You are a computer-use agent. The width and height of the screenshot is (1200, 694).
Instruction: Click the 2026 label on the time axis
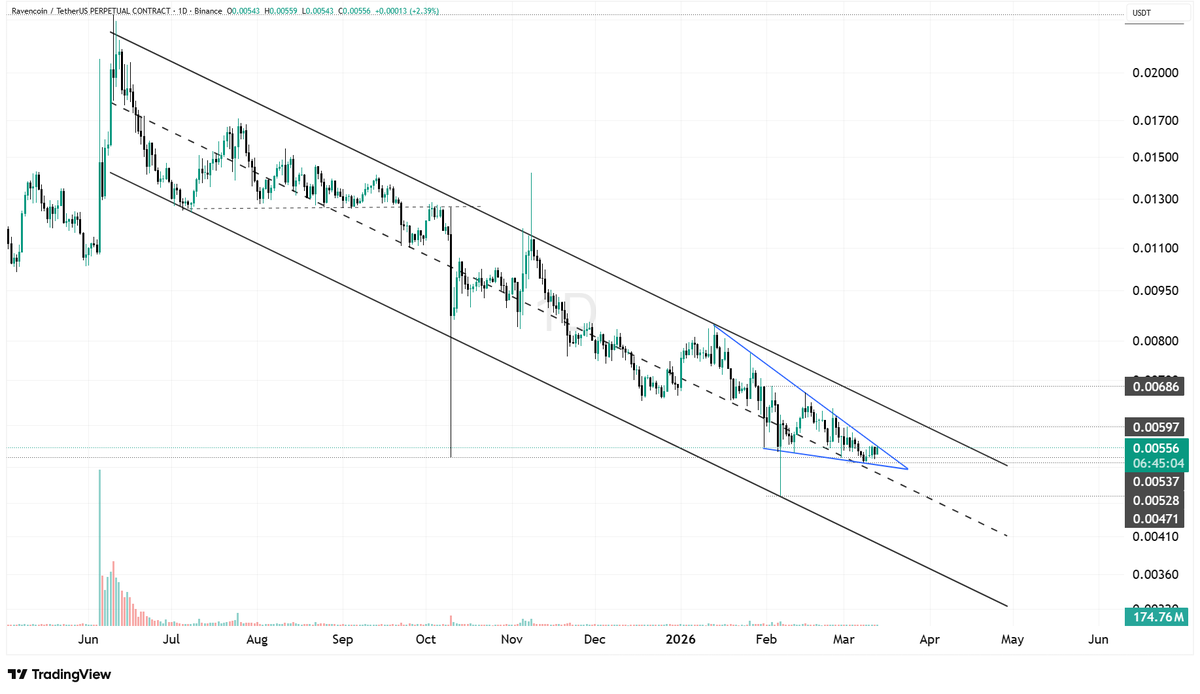[x=681, y=639]
